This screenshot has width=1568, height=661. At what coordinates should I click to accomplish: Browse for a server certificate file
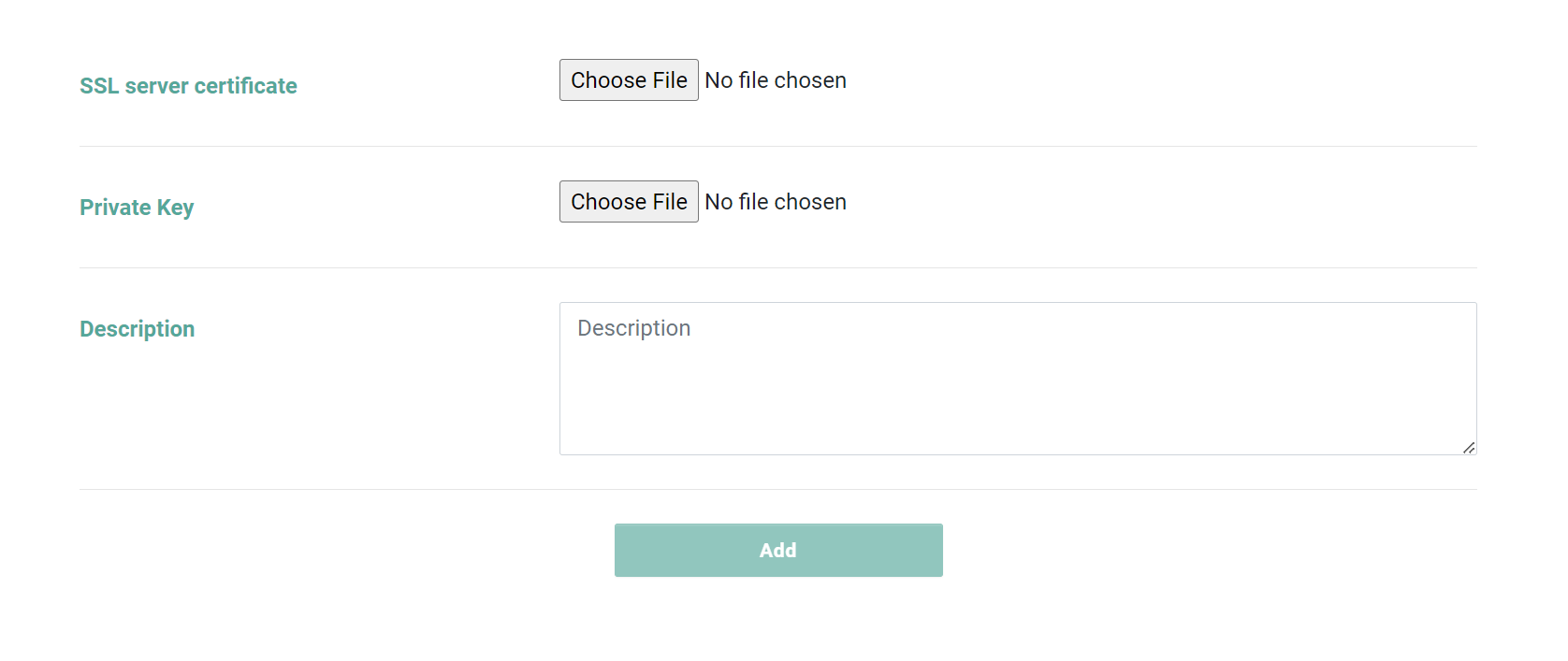pos(629,80)
